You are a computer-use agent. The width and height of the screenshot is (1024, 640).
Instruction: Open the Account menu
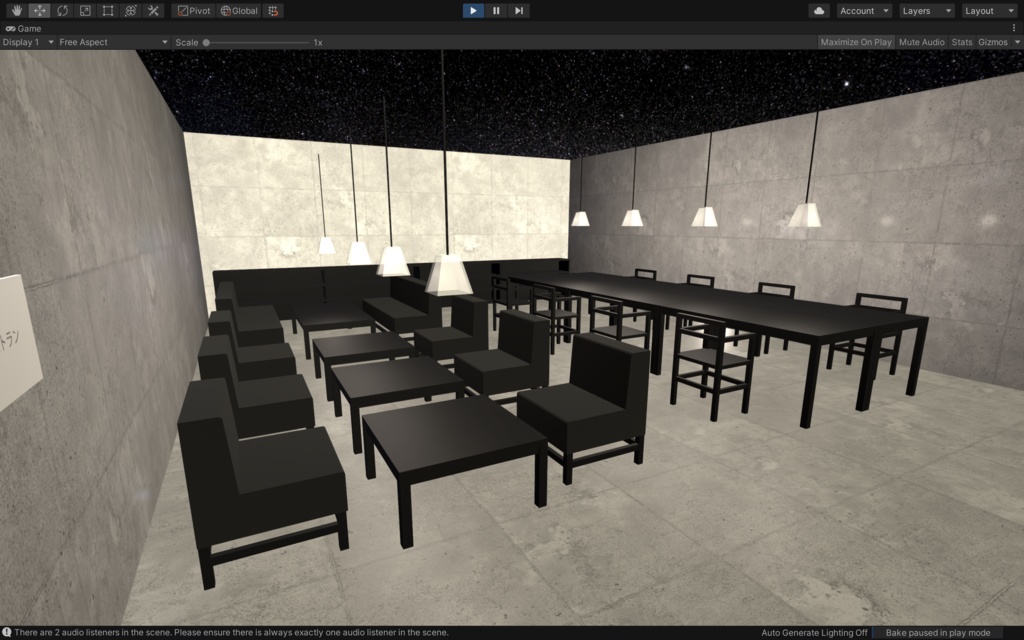pos(864,10)
